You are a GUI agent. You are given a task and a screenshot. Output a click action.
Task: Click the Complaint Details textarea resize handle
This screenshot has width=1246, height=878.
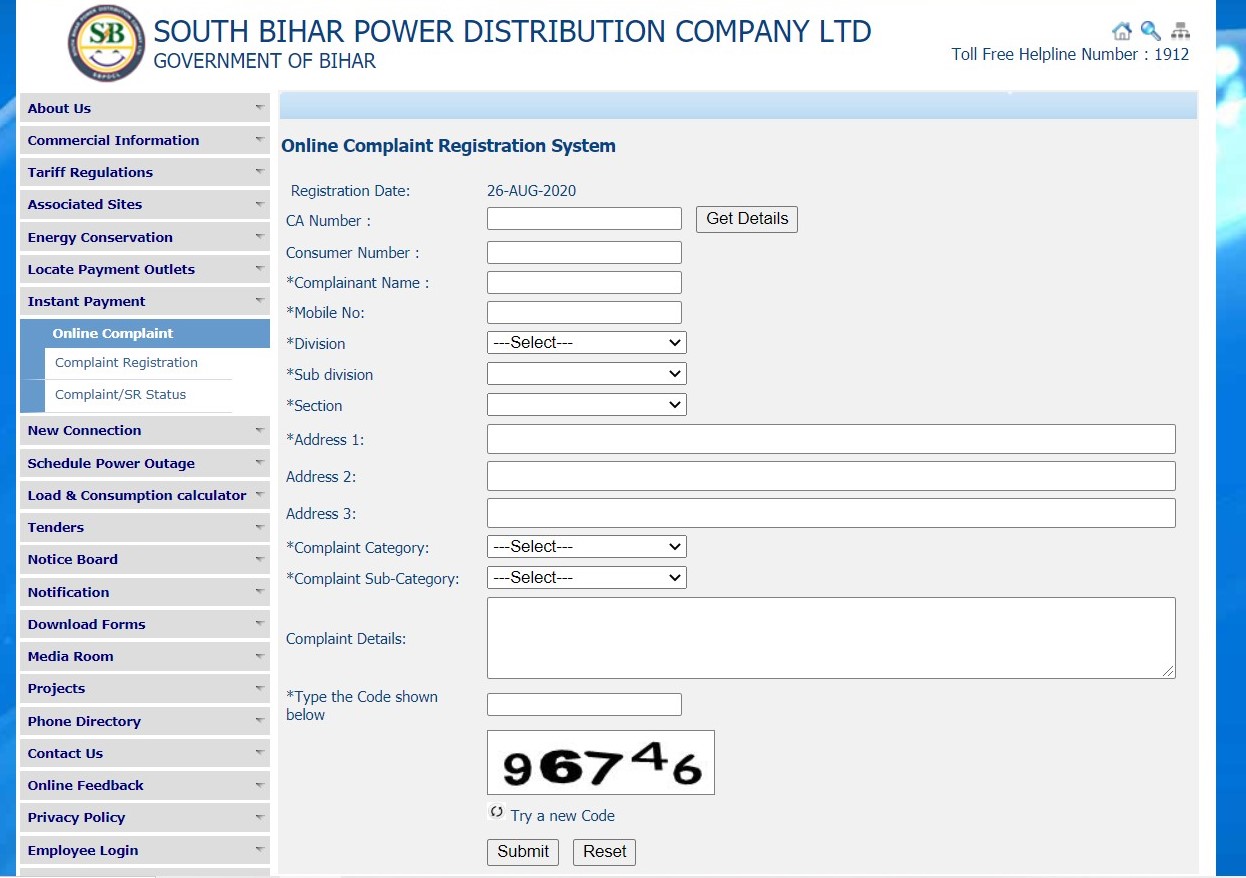coord(1168,671)
